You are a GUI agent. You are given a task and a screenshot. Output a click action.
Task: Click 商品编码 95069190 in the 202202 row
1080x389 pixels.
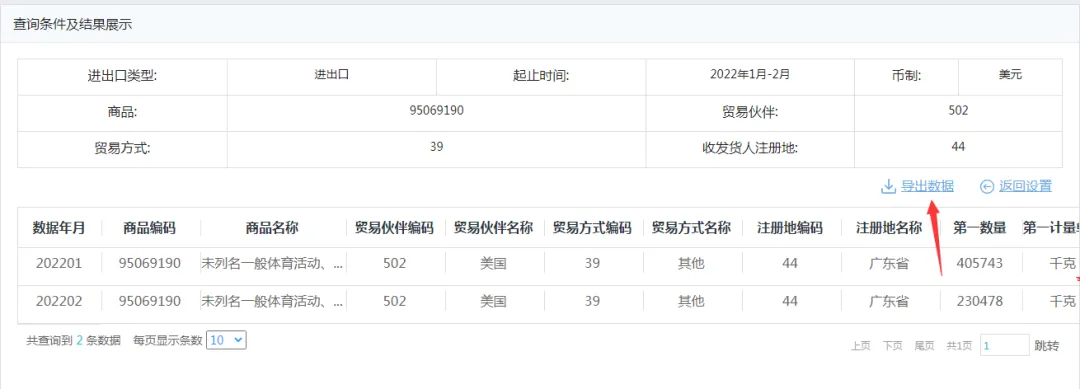[149, 302]
